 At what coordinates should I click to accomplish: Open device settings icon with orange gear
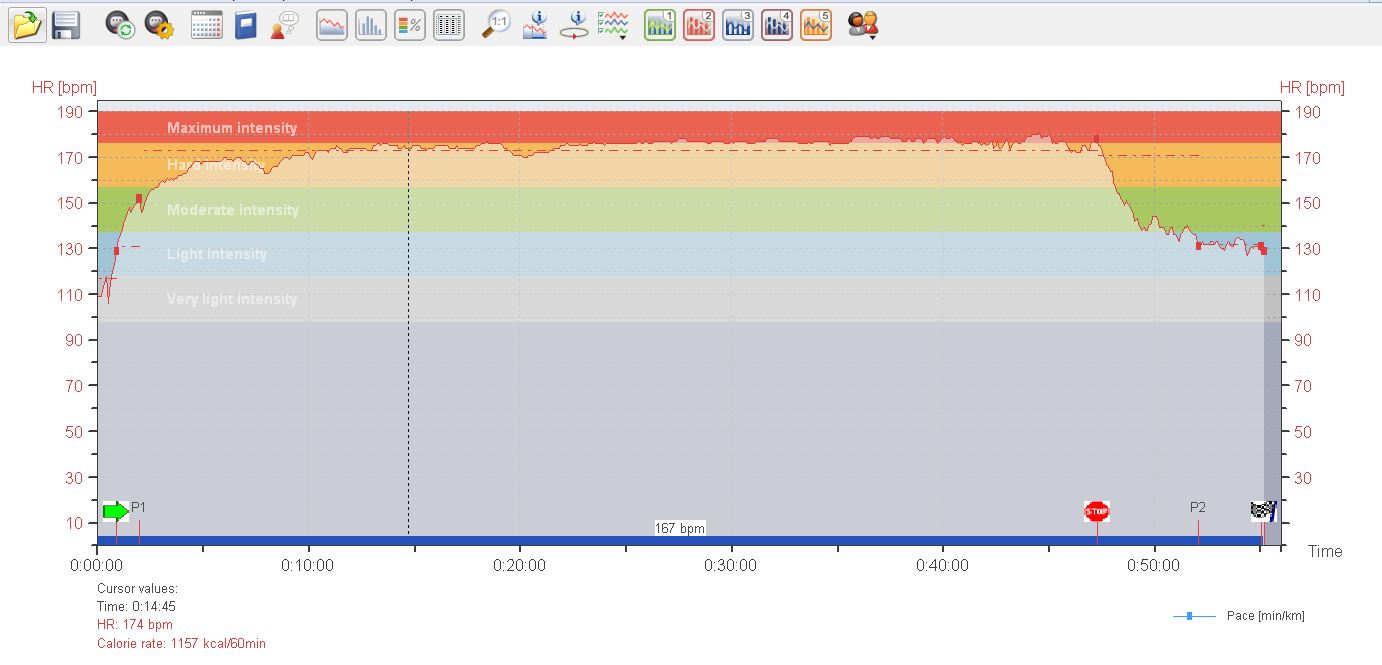(x=159, y=25)
